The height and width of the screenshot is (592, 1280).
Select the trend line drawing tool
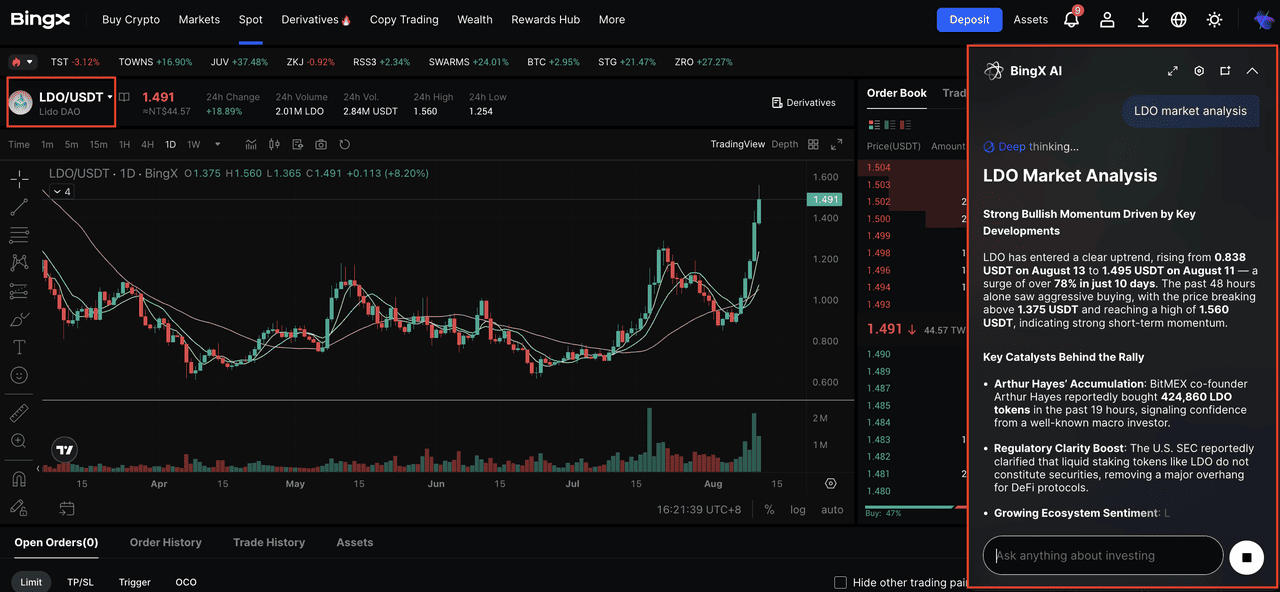click(19, 207)
